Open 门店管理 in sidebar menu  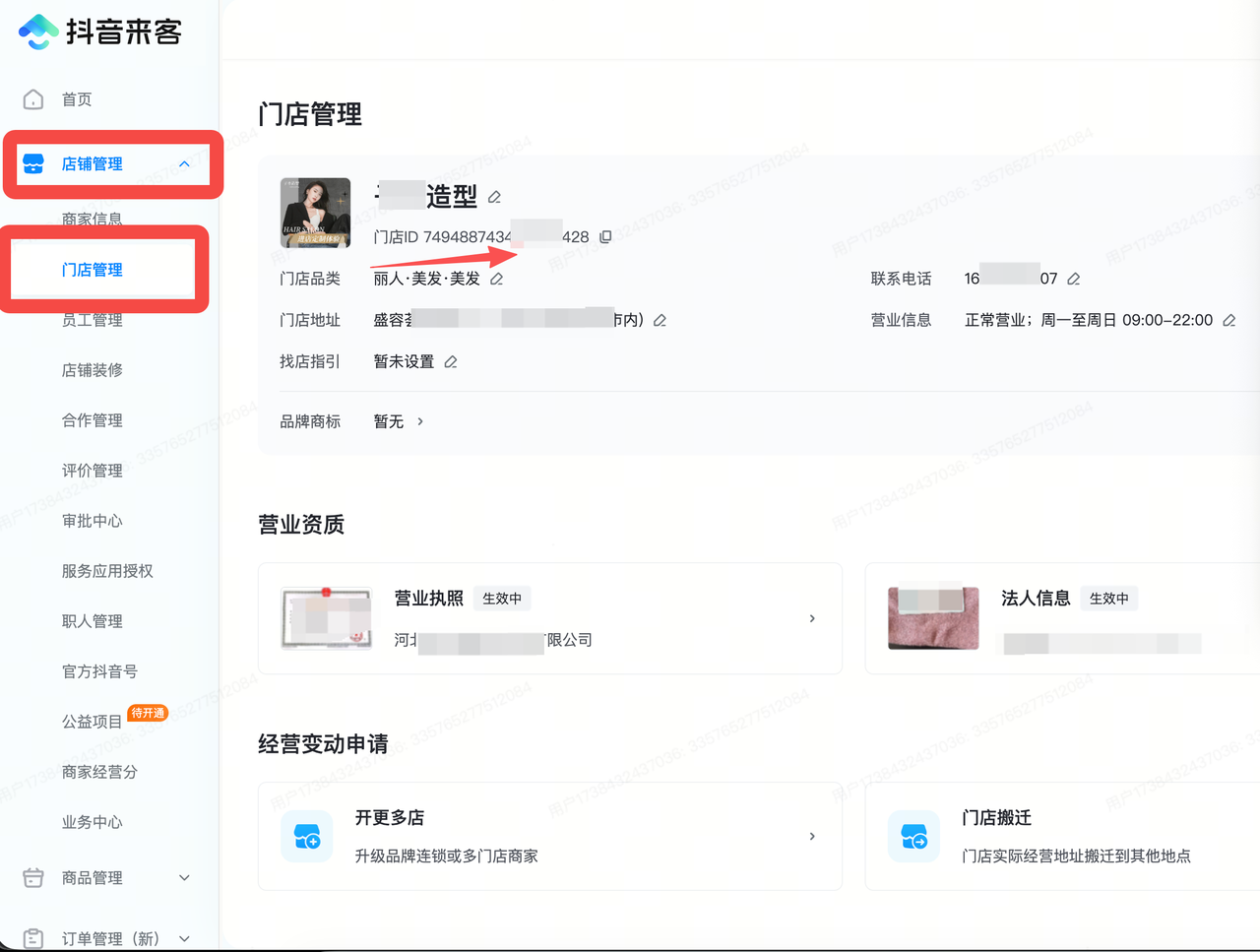(x=93, y=270)
